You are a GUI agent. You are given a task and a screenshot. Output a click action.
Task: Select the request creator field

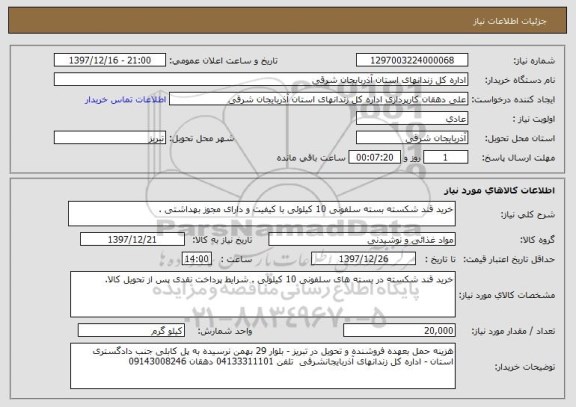[x=318, y=99]
